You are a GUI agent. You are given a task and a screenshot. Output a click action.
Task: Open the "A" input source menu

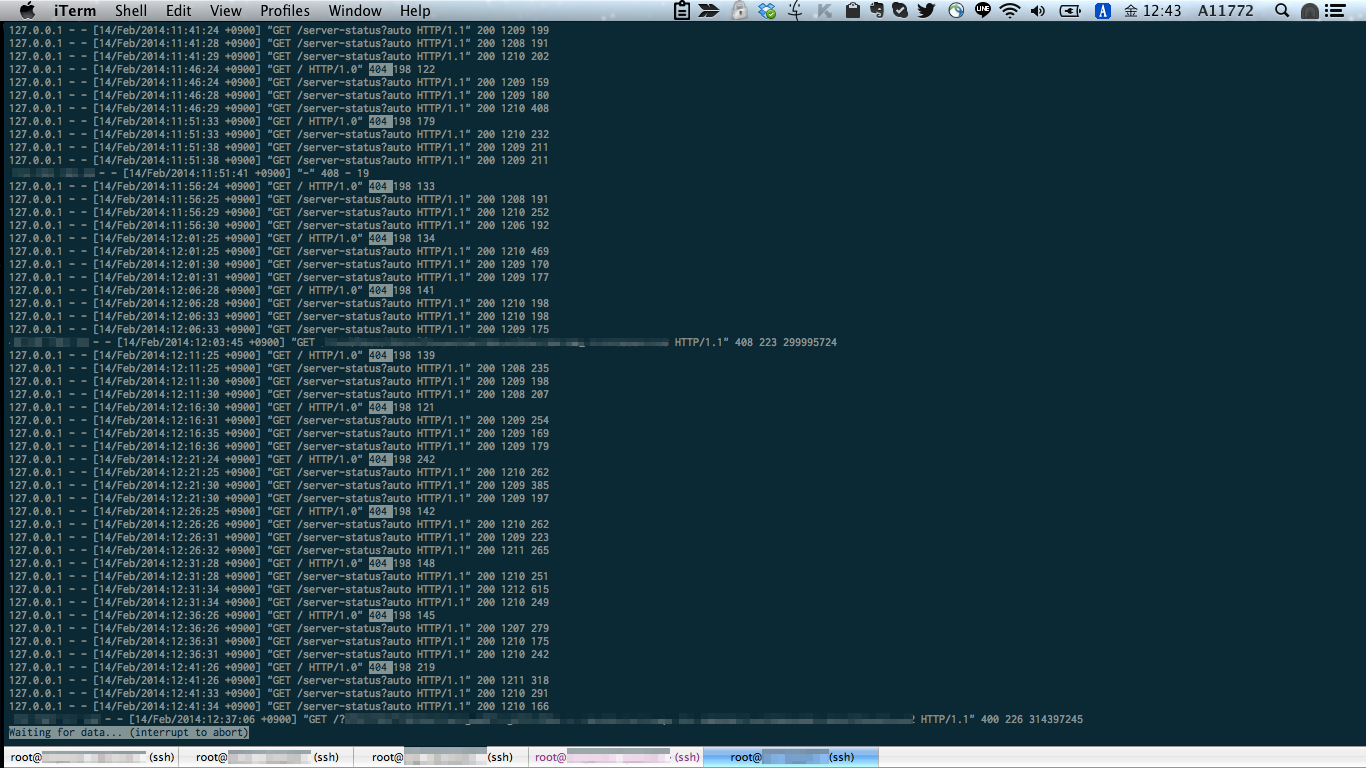point(1103,11)
